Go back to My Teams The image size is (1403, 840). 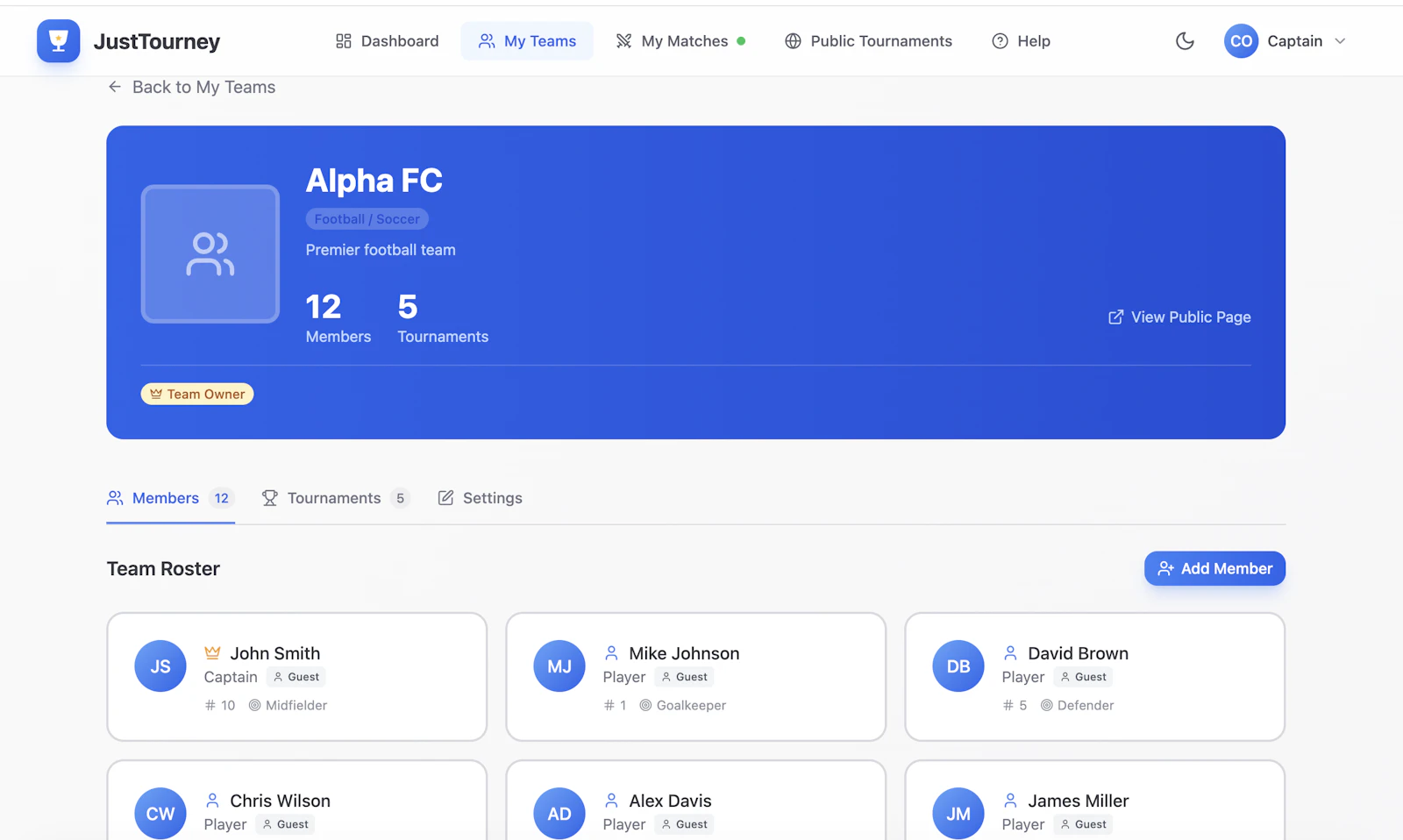(x=191, y=87)
